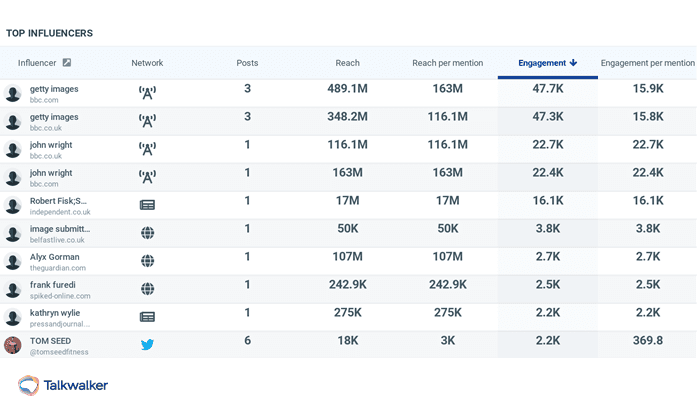Click the Talkwalker logo
Image resolution: width=697 pixels, height=416 pixels.
tap(63, 385)
